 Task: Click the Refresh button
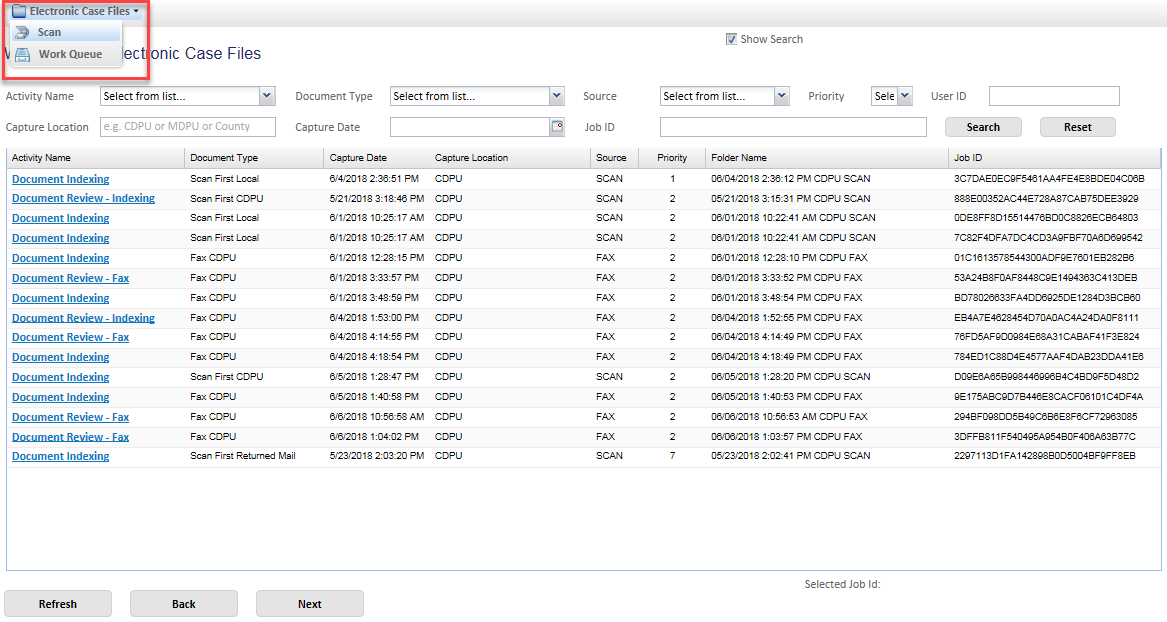pyautogui.click(x=58, y=604)
